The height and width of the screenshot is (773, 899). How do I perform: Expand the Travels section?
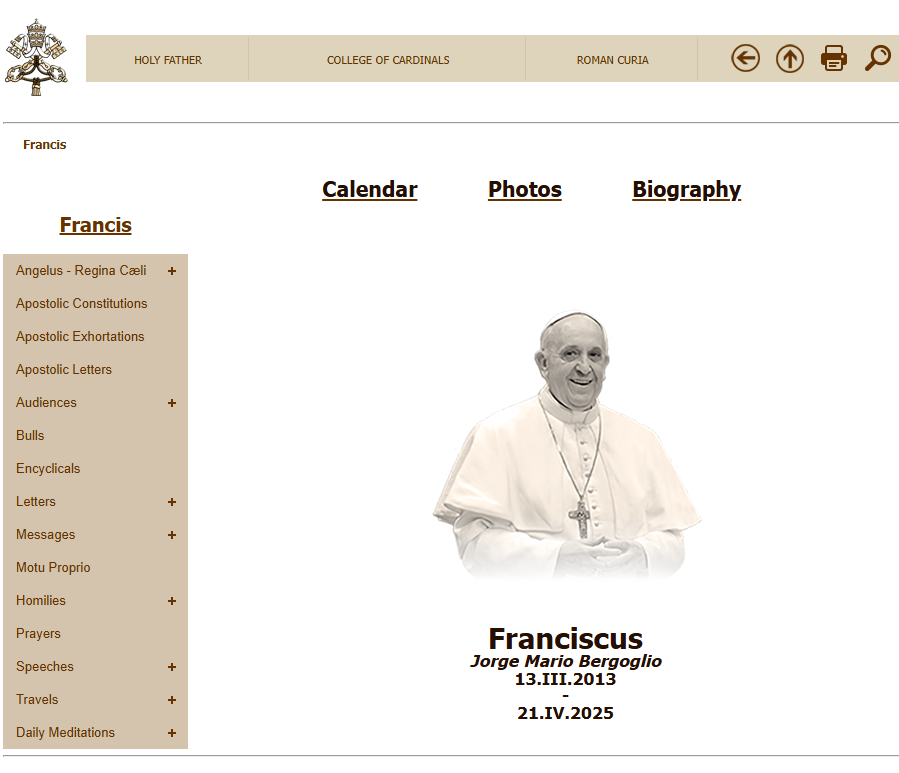171,699
